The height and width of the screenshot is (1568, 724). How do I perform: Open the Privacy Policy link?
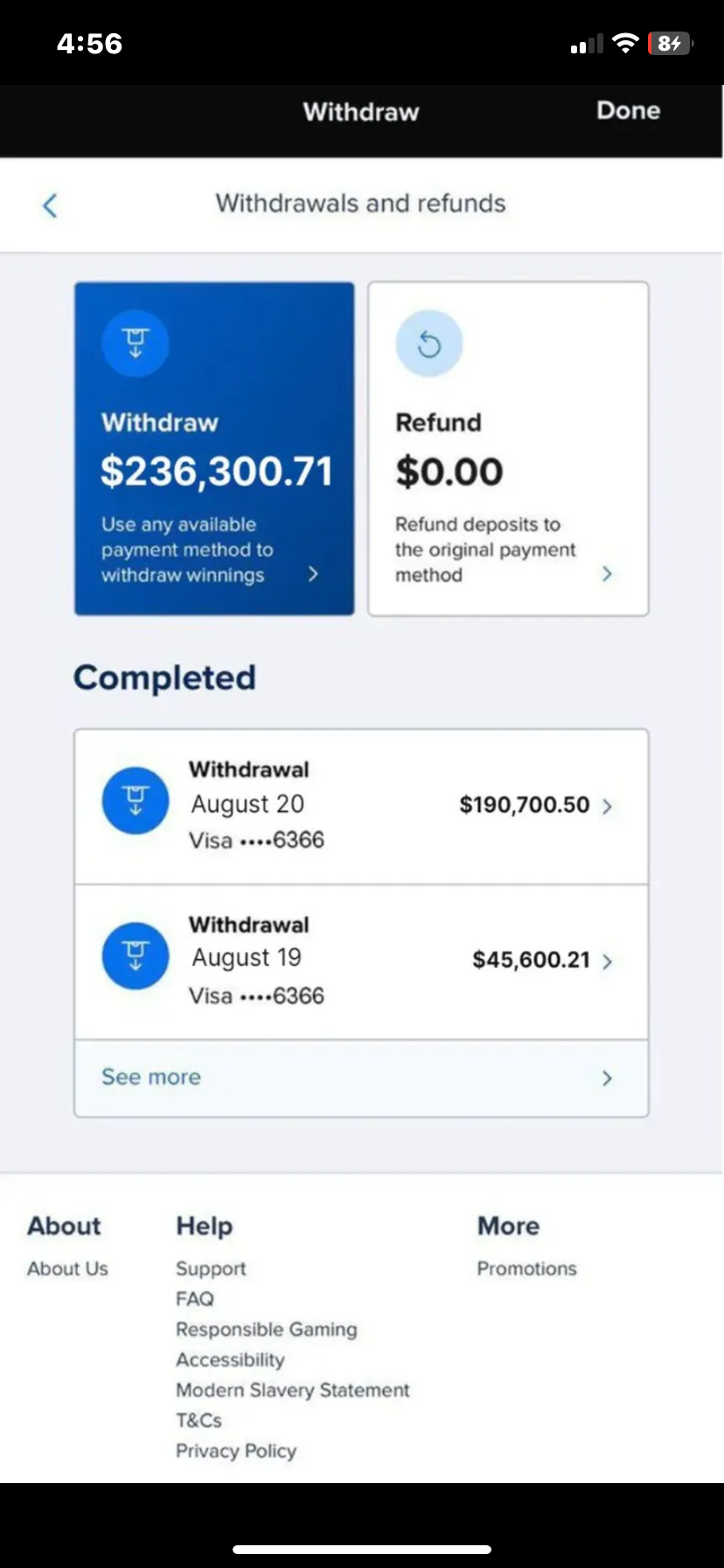click(x=236, y=1451)
